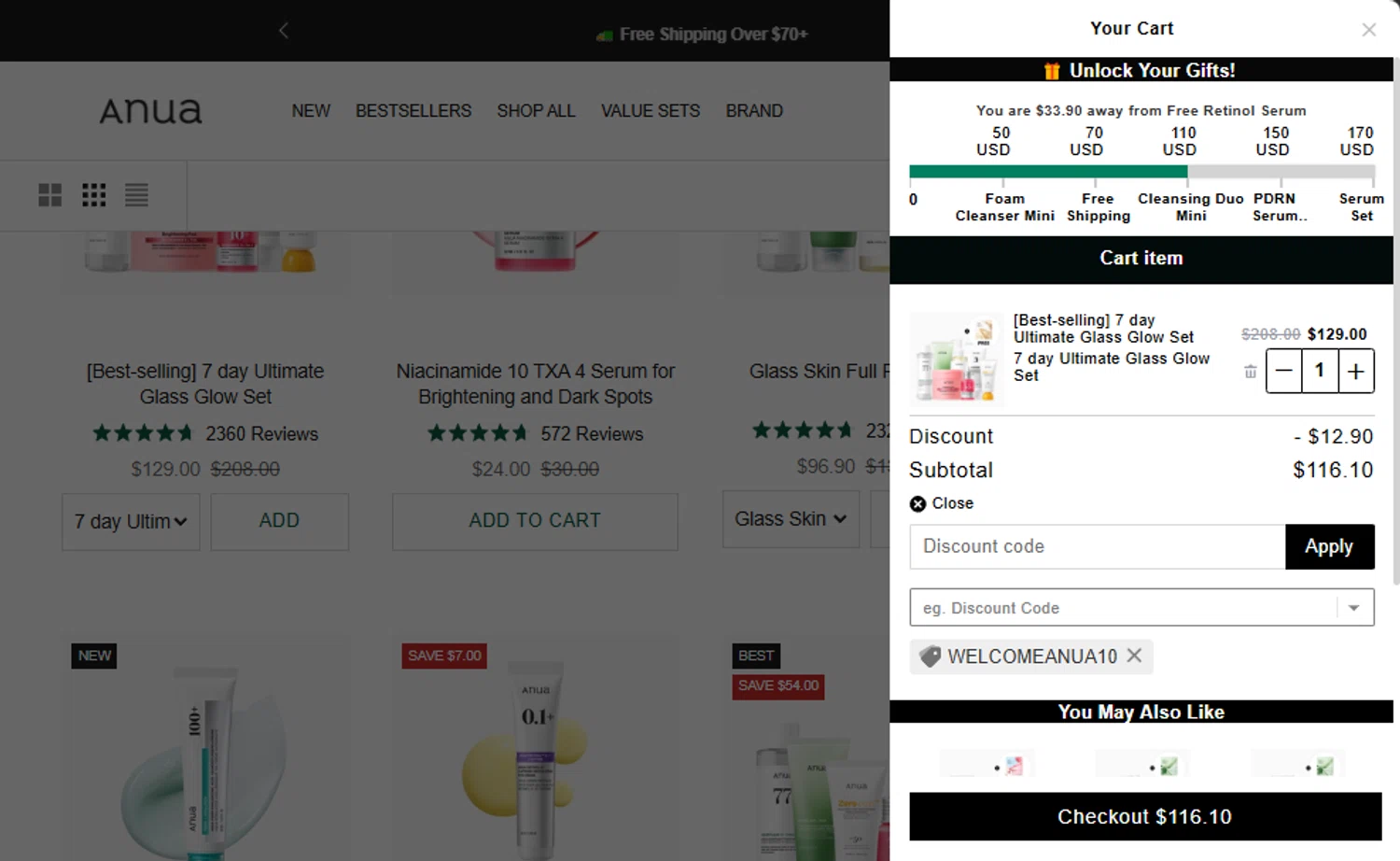Click the tag icon on WELCOMEANUA10
Image resolution: width=1400 pixels, height=861 pixels.
click(930, 656)
